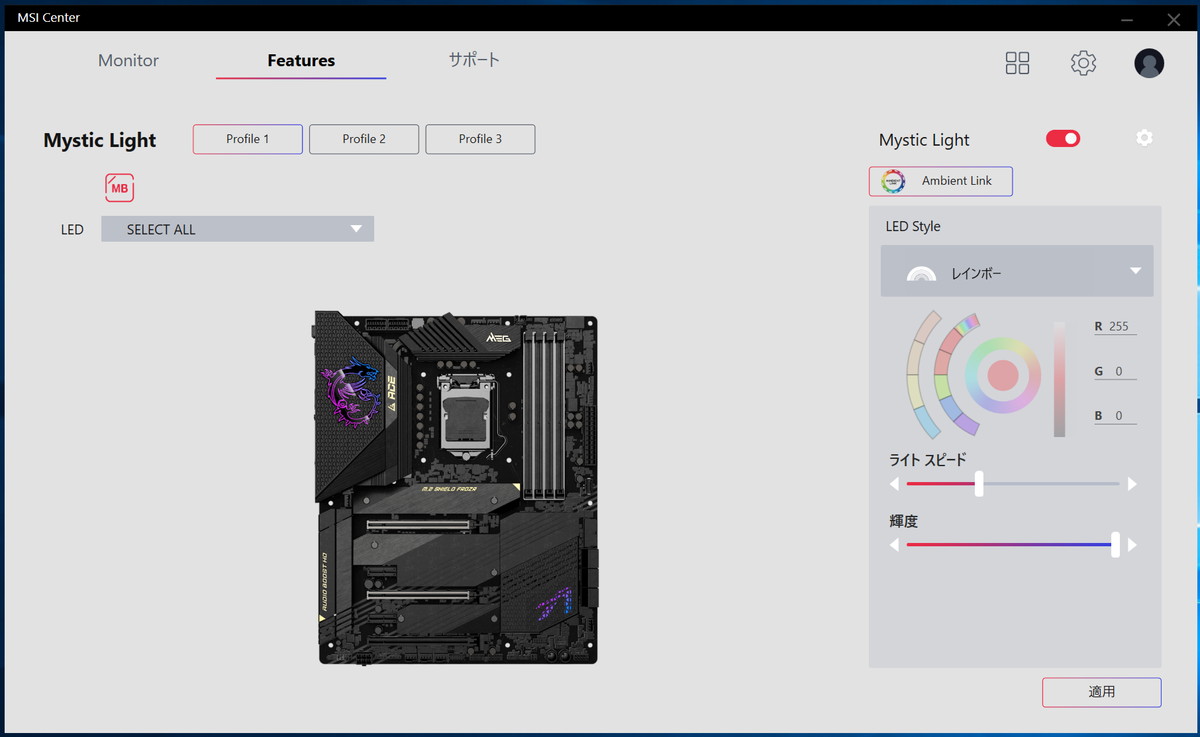Click the R value field
The image size is (1200, 737).
(x=1115, y=327)
